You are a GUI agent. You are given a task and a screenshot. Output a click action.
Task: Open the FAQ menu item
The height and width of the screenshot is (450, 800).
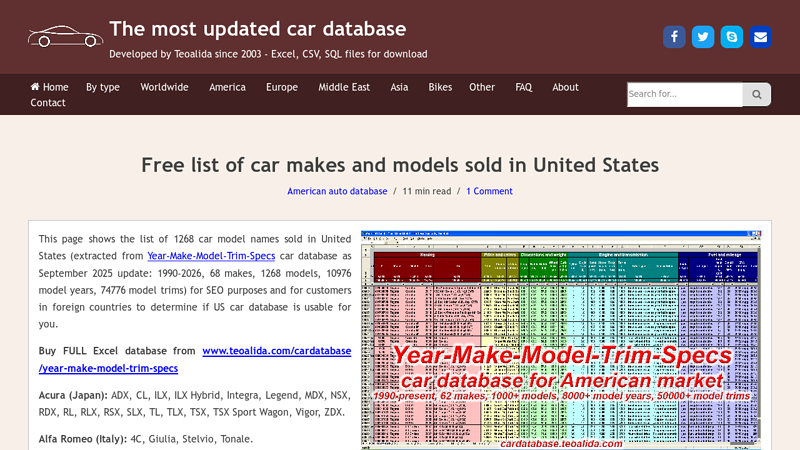point(523,87)
